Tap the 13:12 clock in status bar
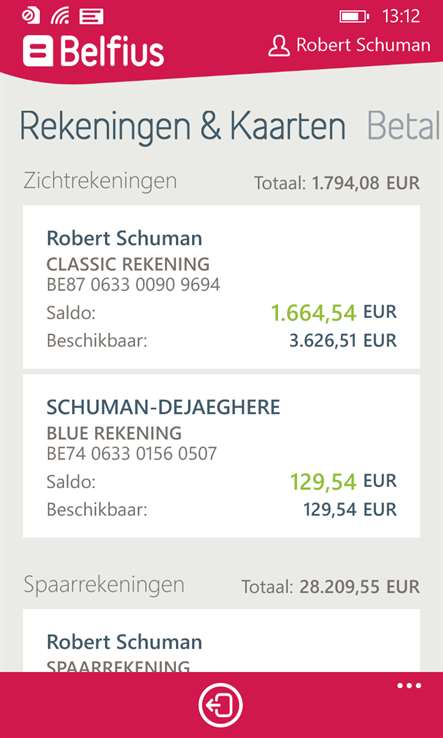Viewport: 443px width, 738px height. [x=401, y=17]
